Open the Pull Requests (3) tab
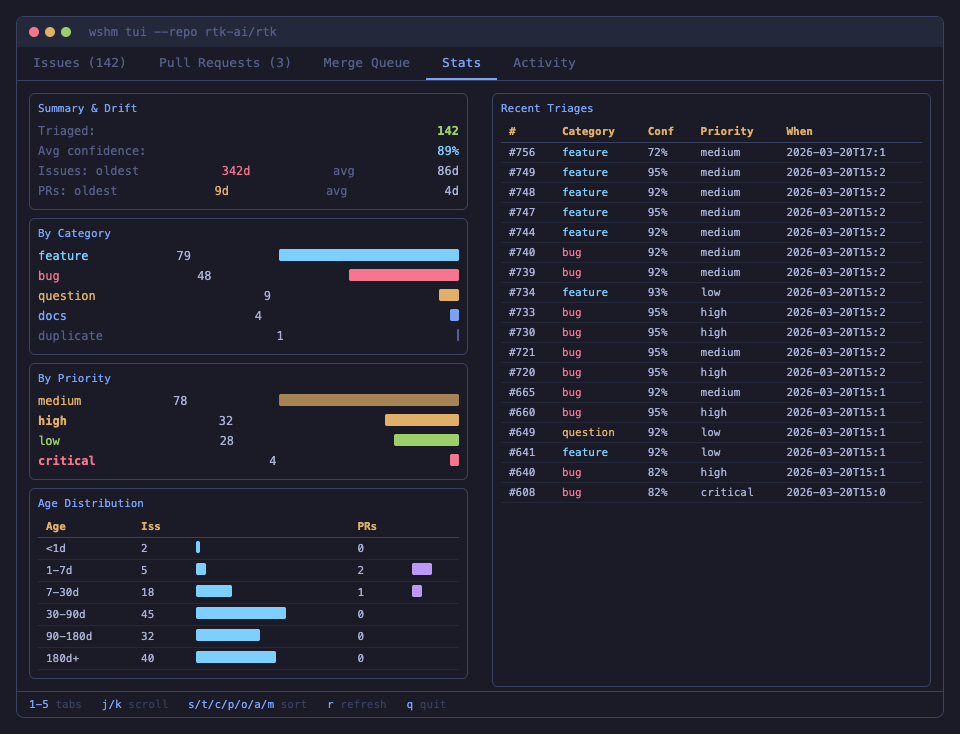Screen dimensions: 960x734 224,62
